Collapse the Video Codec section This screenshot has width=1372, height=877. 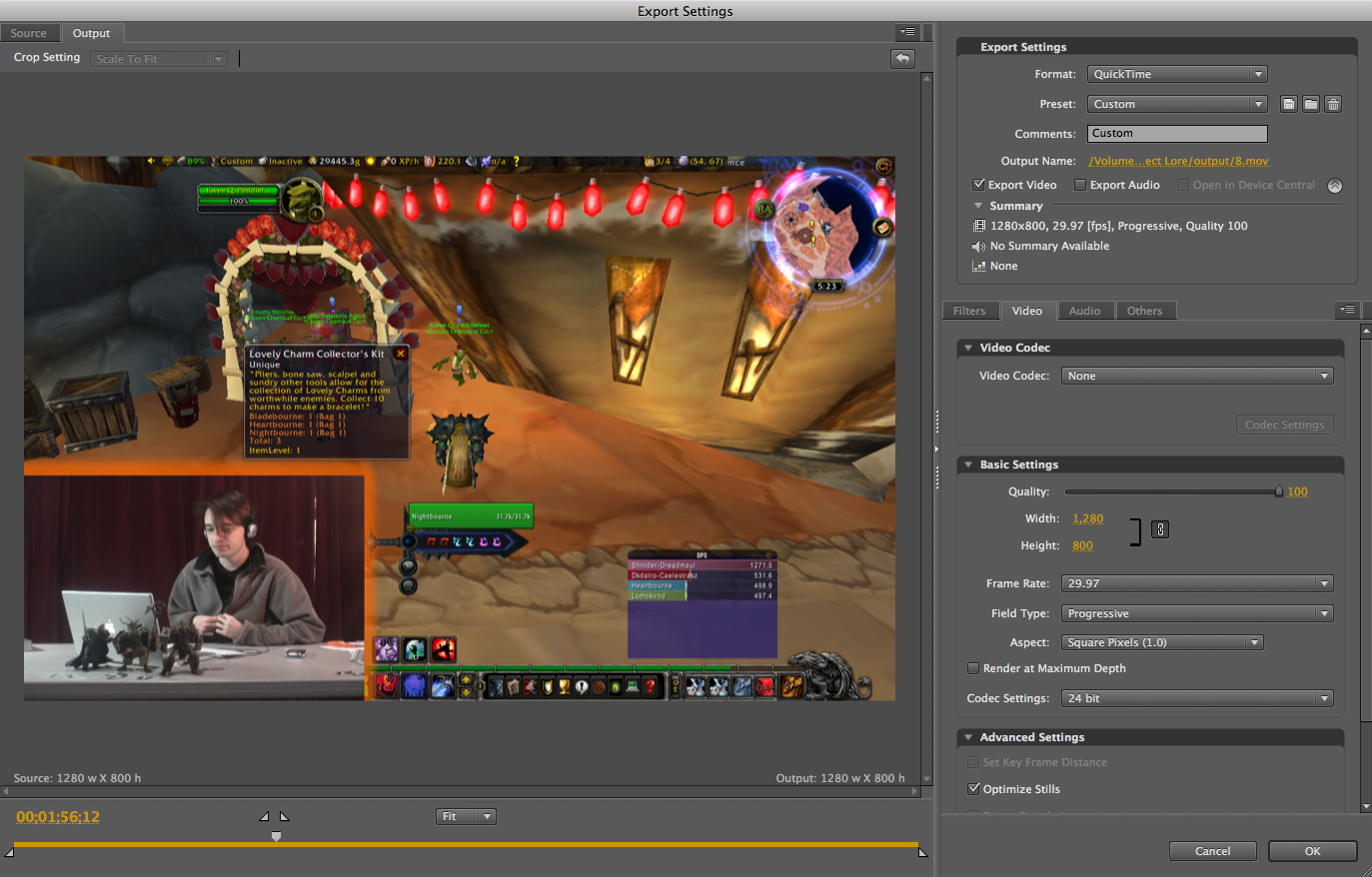pyautogui.click(x=967, y=348)
